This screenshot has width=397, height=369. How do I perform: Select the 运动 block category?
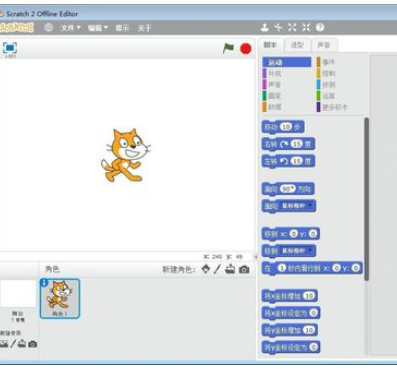pyautogui.click(x=287, y=62)
